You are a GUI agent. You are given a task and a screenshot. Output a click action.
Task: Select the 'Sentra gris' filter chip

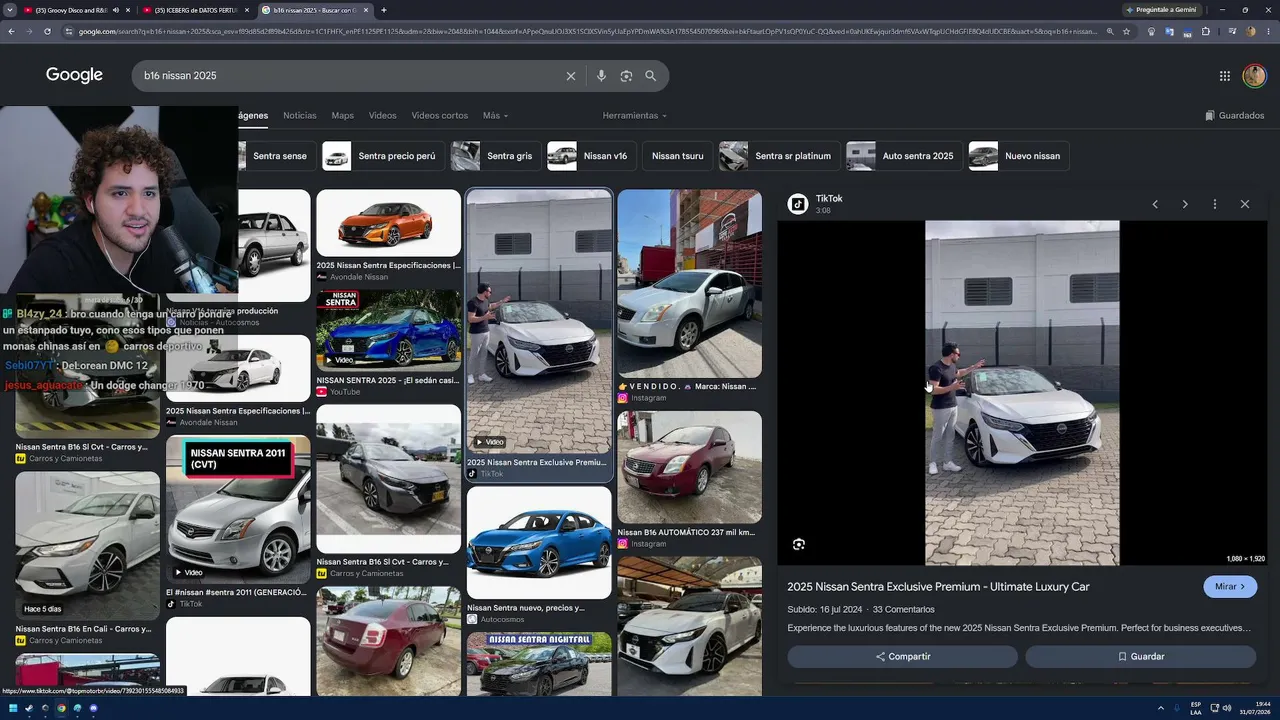[496, 156]
